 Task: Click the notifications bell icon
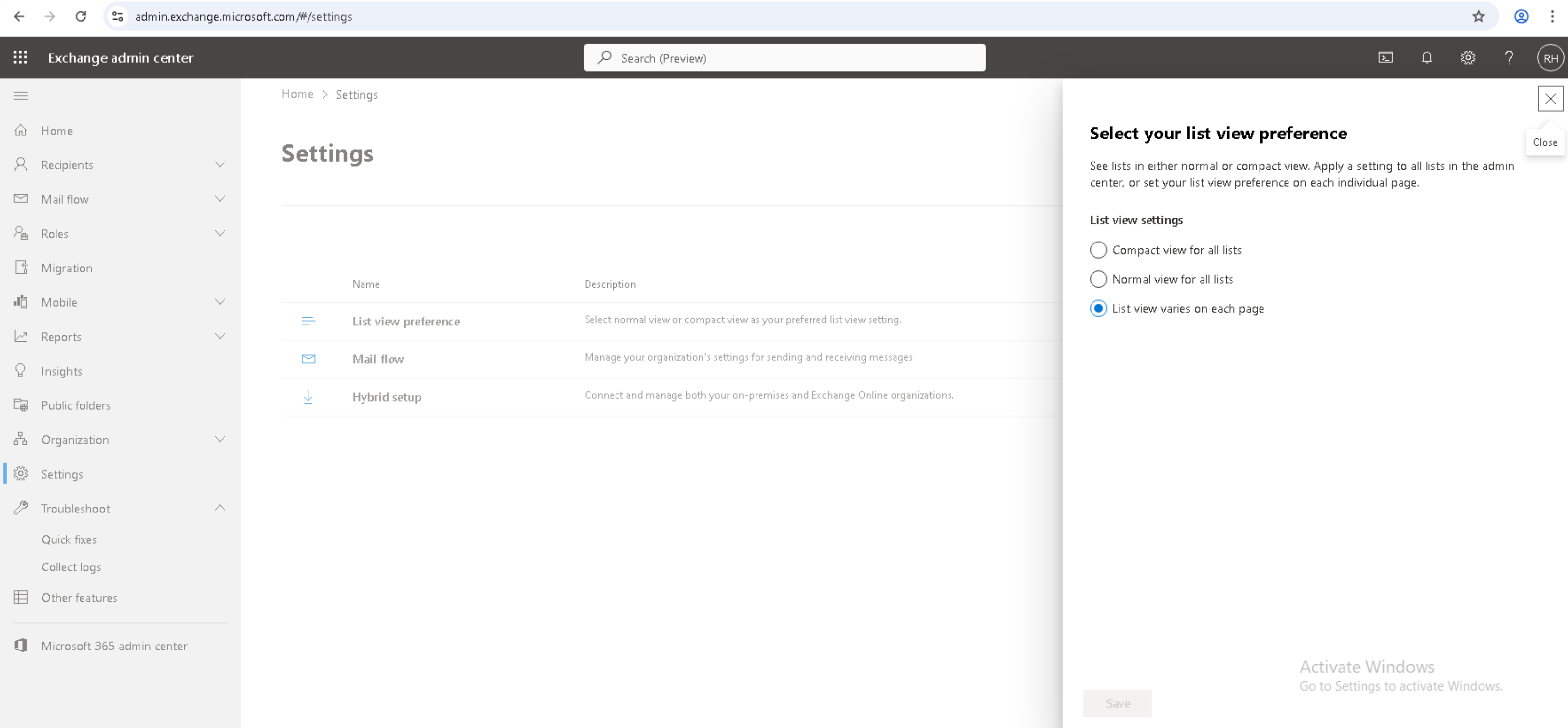tap(1426, 58)
